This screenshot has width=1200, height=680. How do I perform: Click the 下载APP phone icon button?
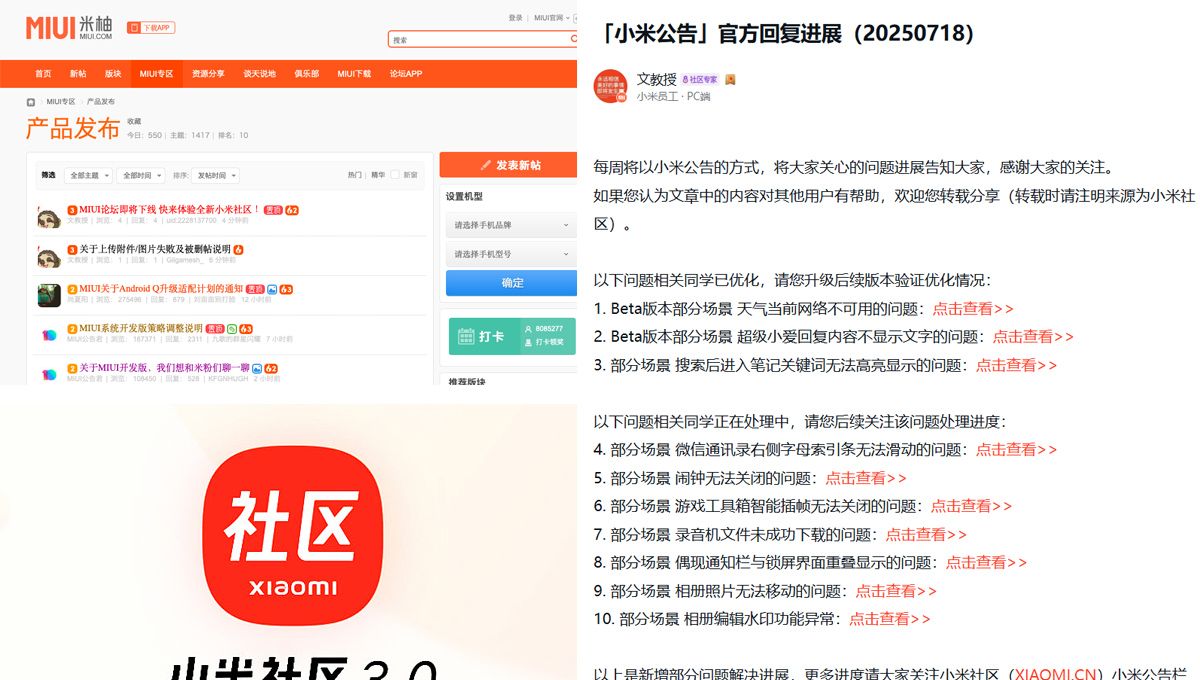pyautogui.click(x=151, y=28)
